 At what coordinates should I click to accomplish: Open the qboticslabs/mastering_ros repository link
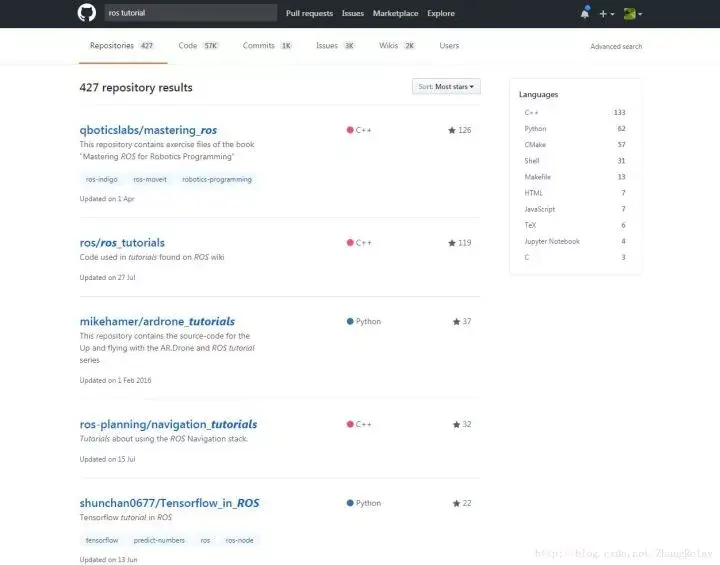pos(148,130)
